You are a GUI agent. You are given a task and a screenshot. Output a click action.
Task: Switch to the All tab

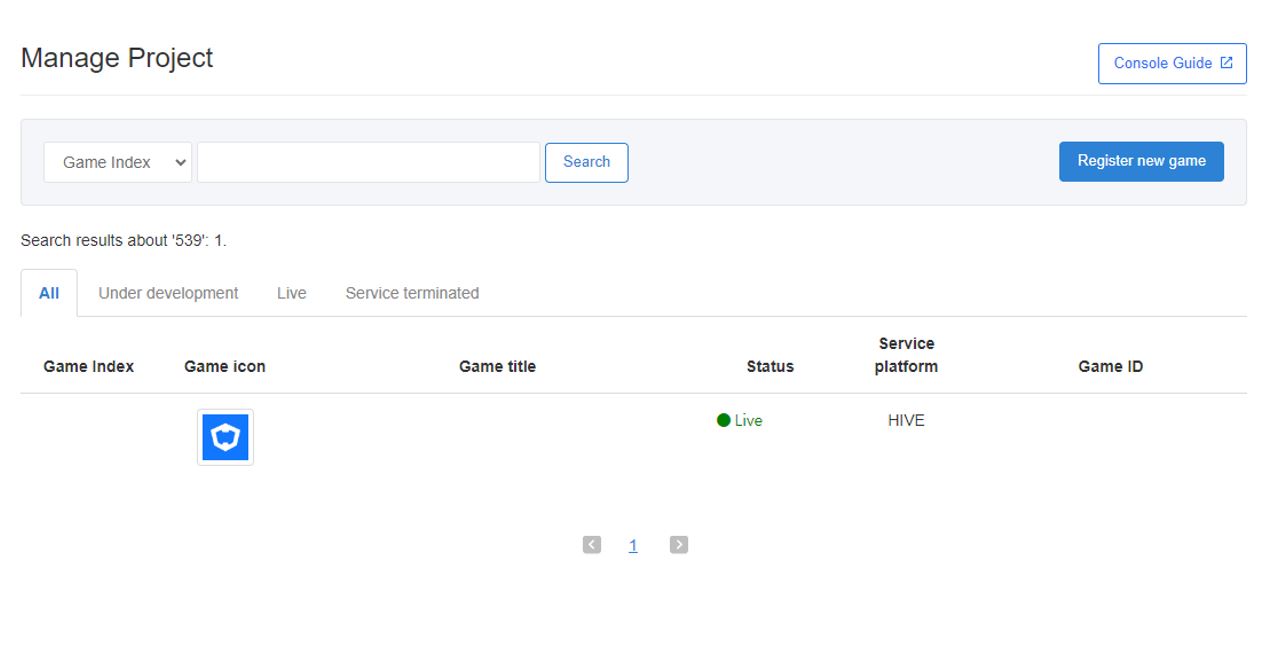coord(49,293)
